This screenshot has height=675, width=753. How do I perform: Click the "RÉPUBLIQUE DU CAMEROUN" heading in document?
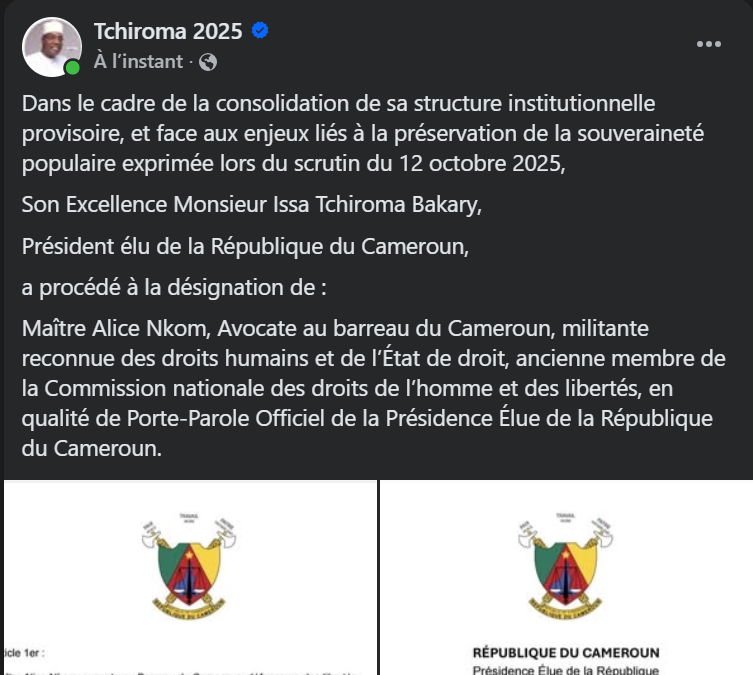[x=566, y=653]
